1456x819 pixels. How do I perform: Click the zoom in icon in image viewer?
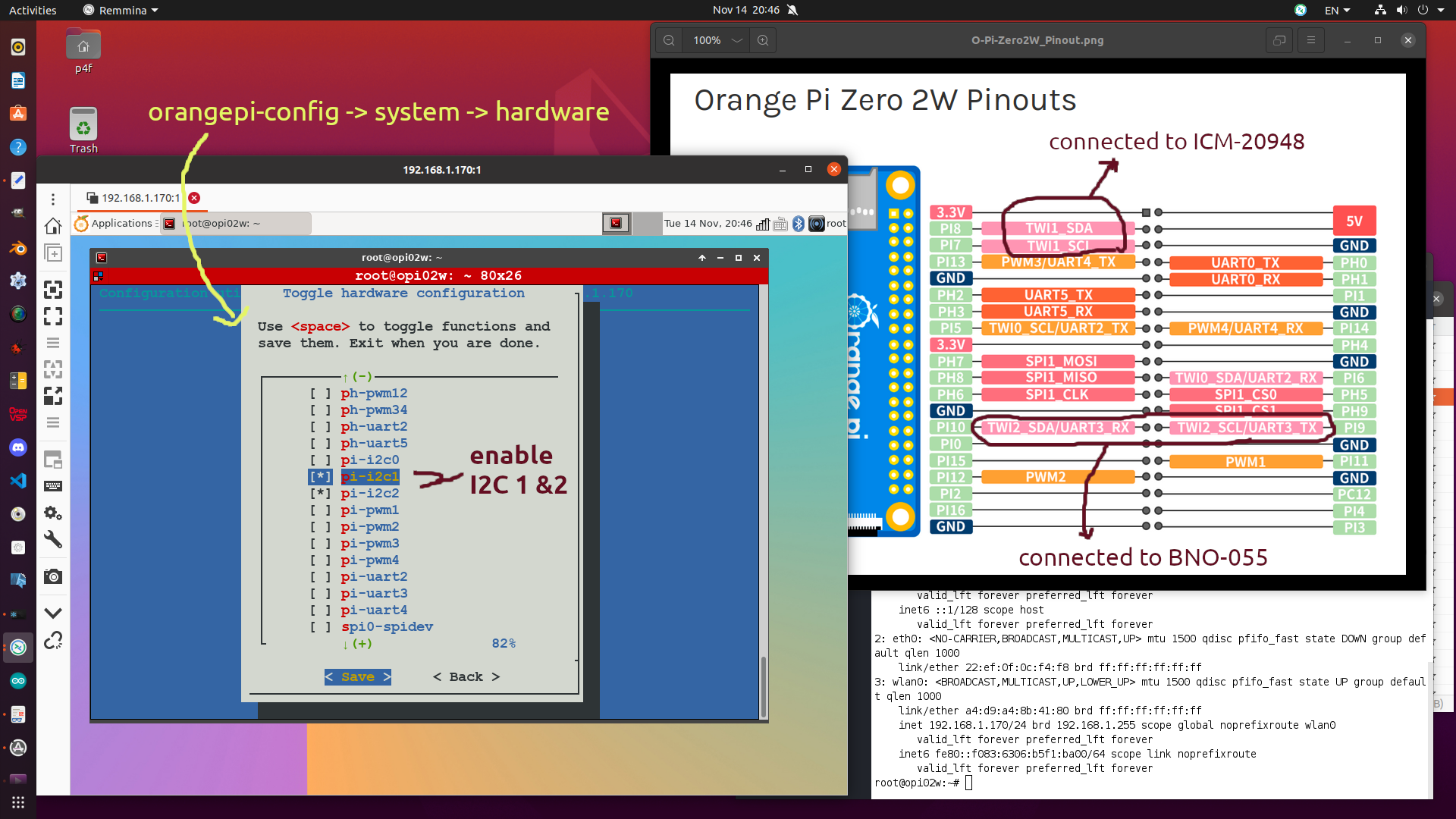(x=763, y=40)
